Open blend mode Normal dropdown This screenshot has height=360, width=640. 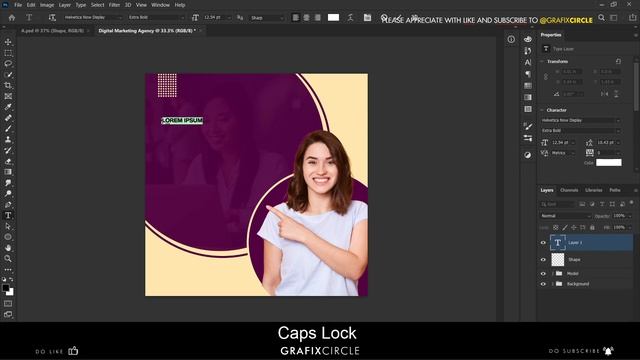tap(565, 216)
